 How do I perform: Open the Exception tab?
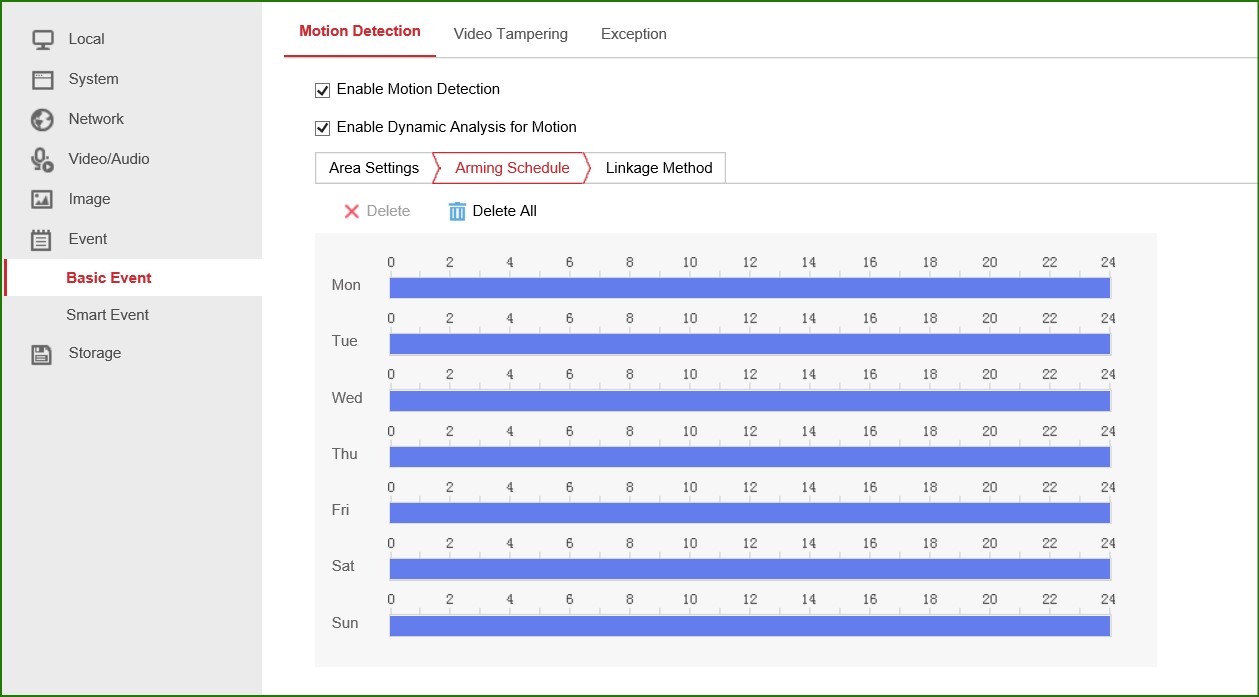[x=633, y=34]
